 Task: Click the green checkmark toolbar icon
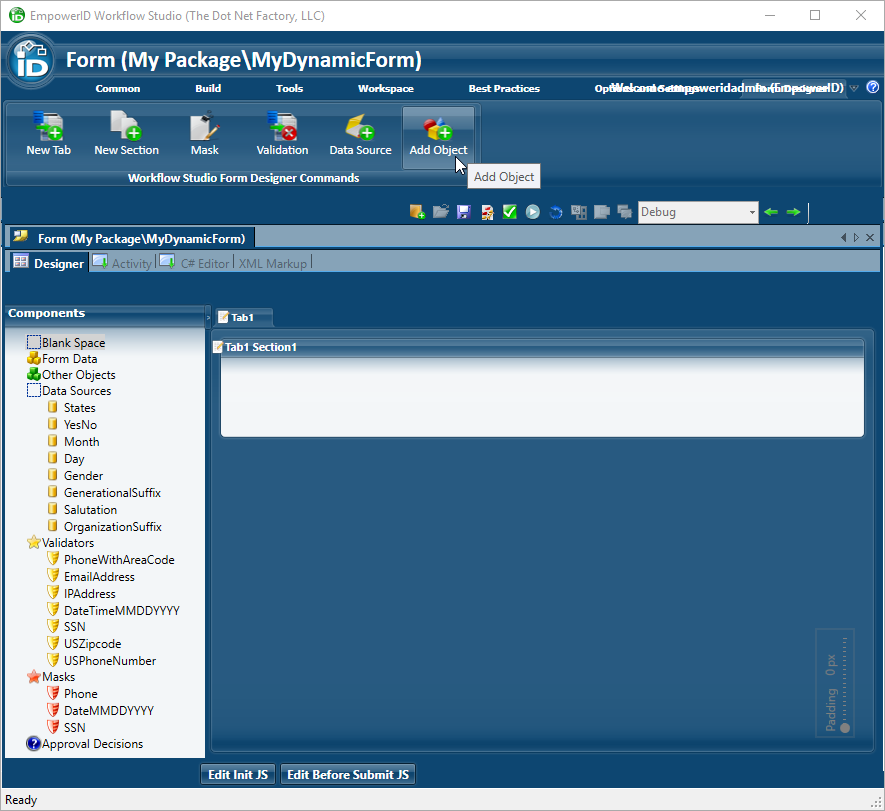(x=510, y=212)
